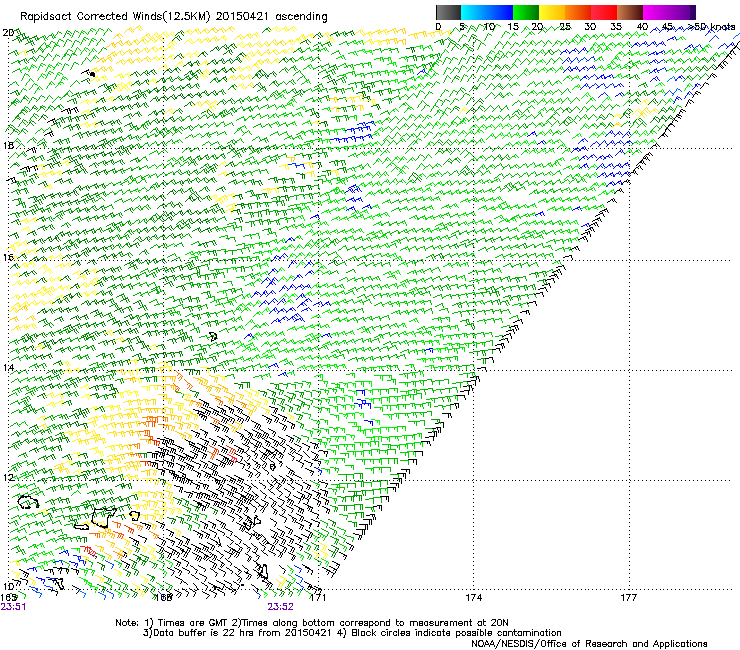Click the 14 latitude axis label
The image size is (740, 650).
(x=8, y=368)
